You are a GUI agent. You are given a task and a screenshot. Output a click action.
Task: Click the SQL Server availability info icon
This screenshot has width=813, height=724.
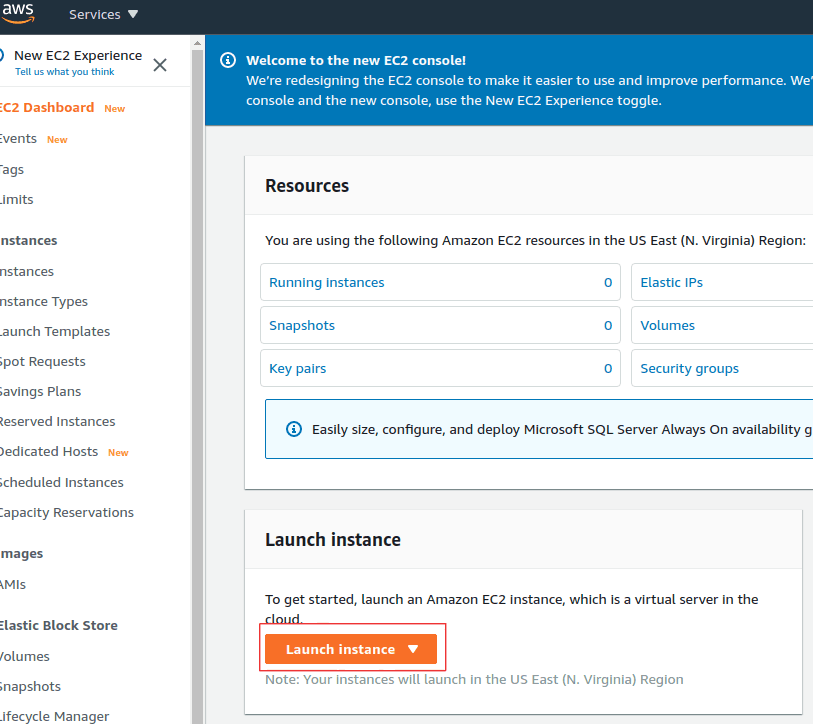coord(293,429)
